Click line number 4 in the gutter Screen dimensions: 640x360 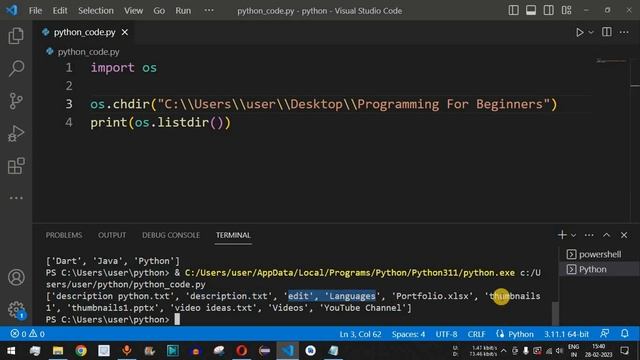(69, 122)
